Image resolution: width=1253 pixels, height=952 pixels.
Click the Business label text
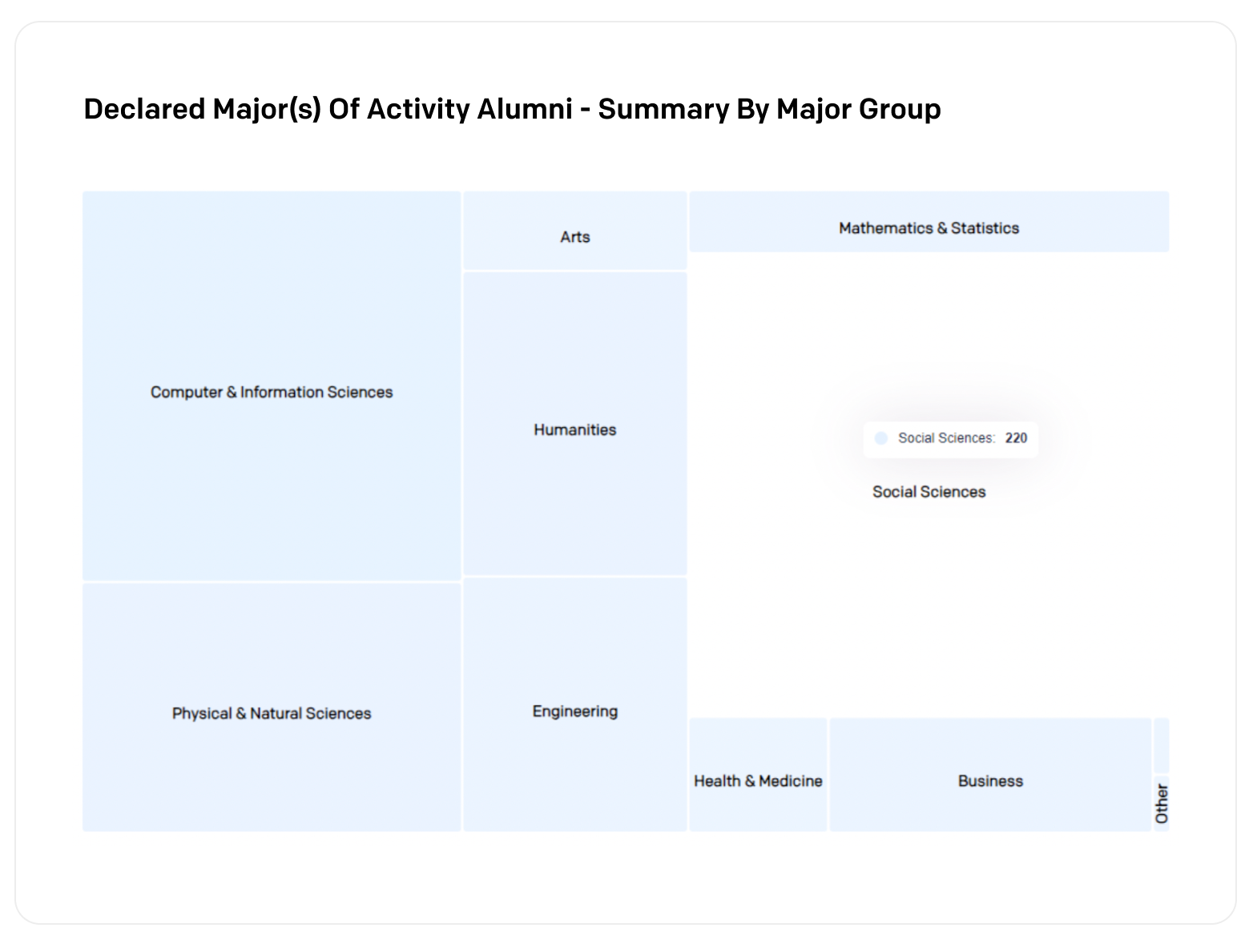pos(990,781)
